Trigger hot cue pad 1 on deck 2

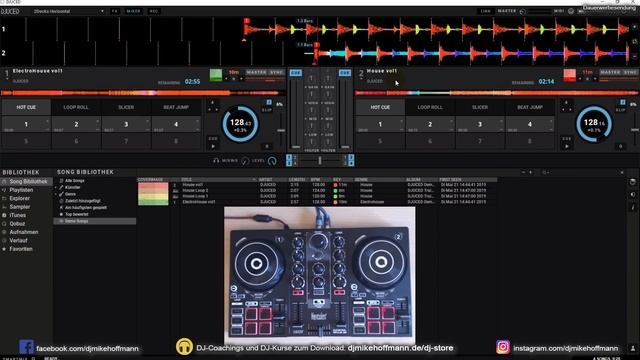click(x=380, y=124)
